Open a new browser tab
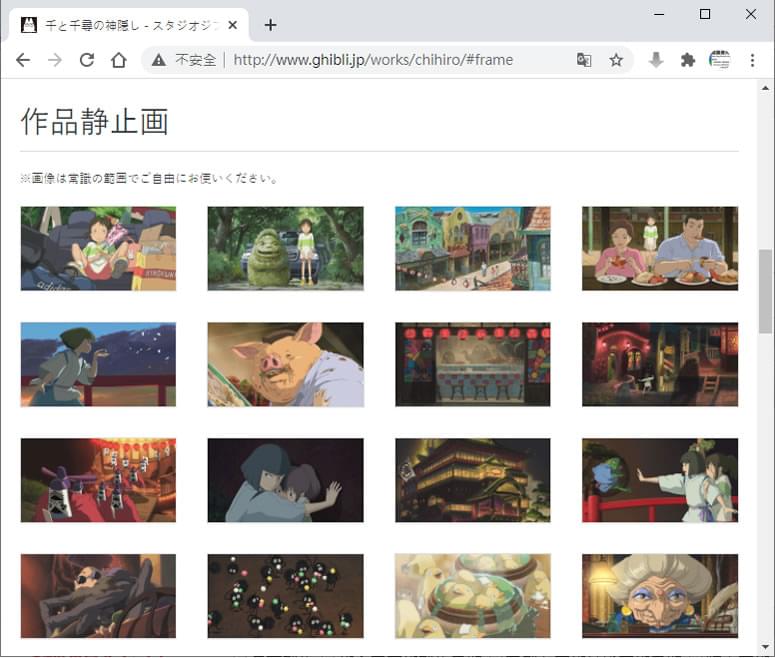 click(270, 25)
